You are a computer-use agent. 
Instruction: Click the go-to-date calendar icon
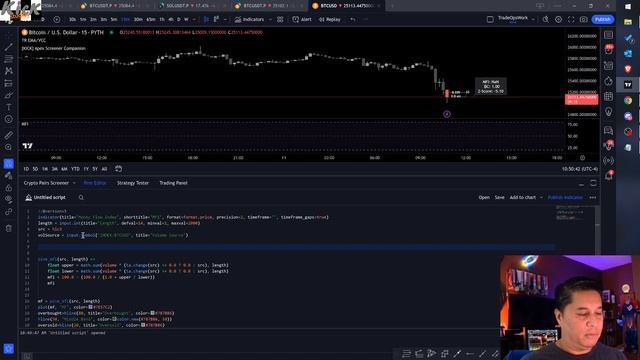118,169
